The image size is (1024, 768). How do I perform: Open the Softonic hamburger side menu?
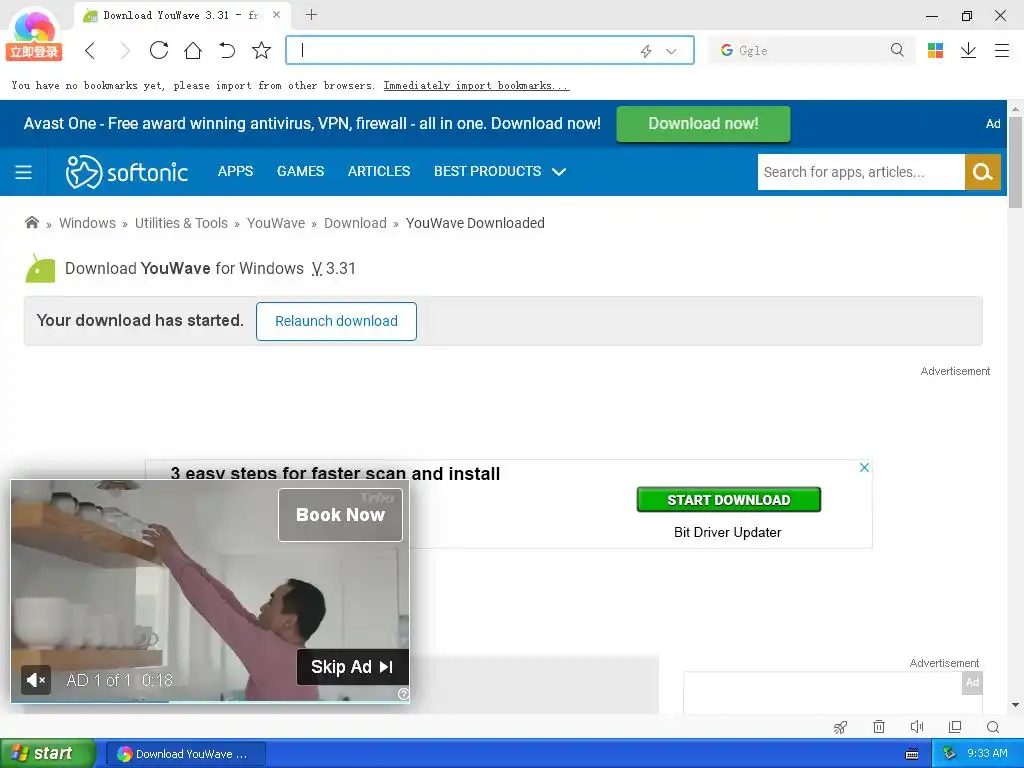pos(24,172)
